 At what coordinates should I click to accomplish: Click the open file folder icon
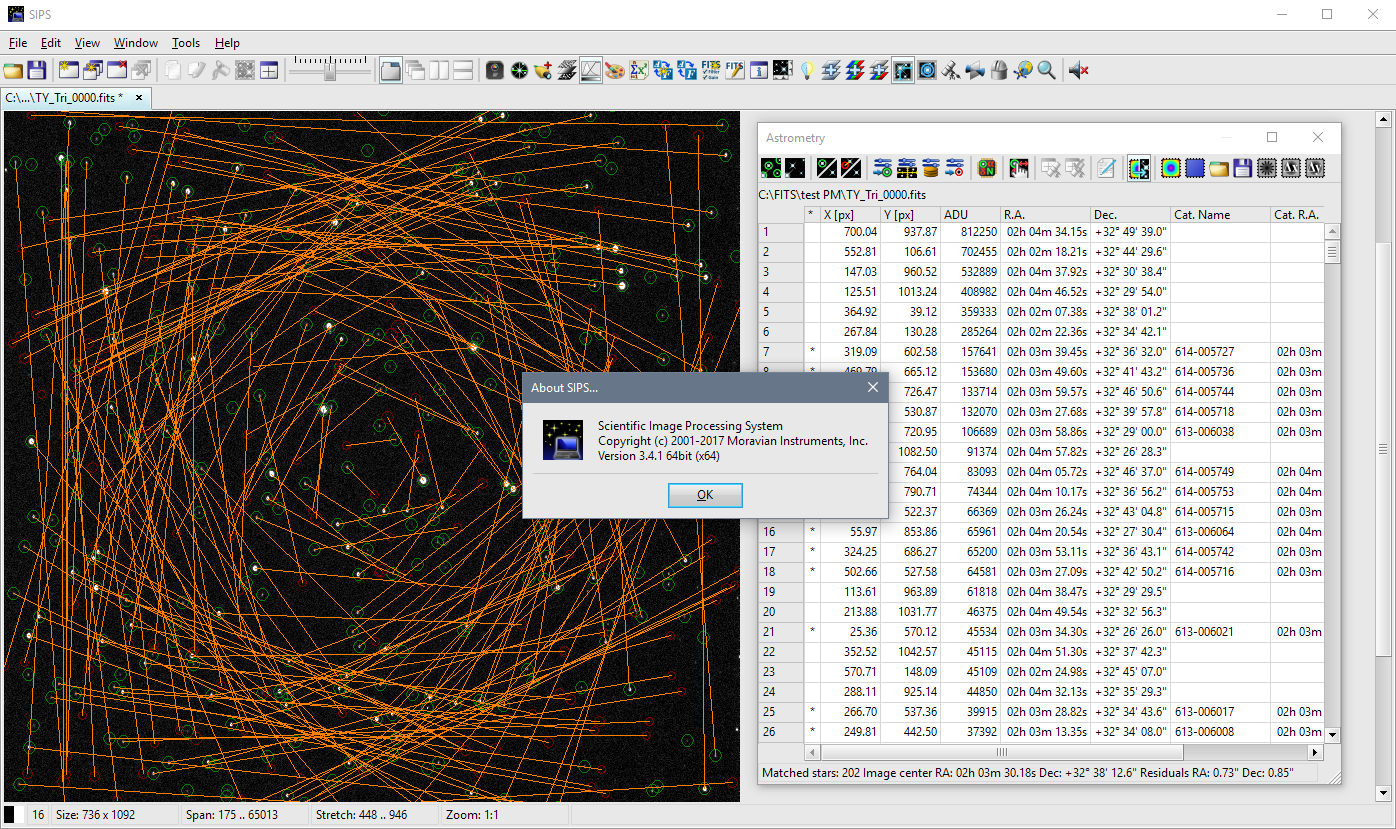[x=13, y=71]
